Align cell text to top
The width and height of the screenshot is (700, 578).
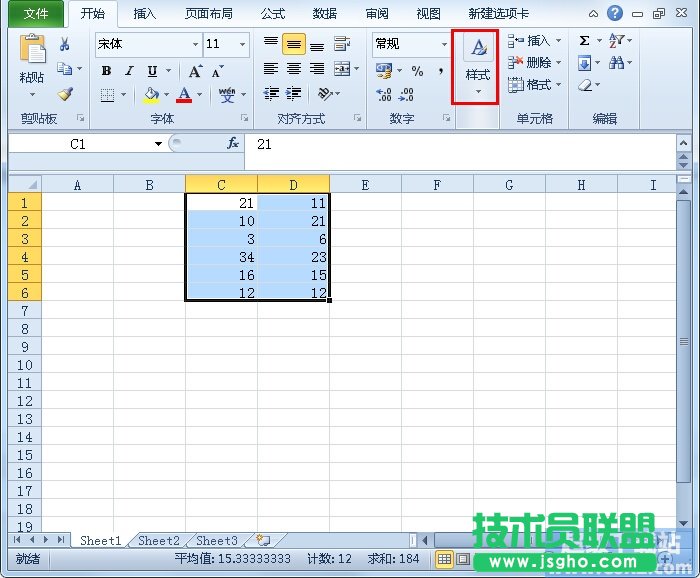coord(271,44)
